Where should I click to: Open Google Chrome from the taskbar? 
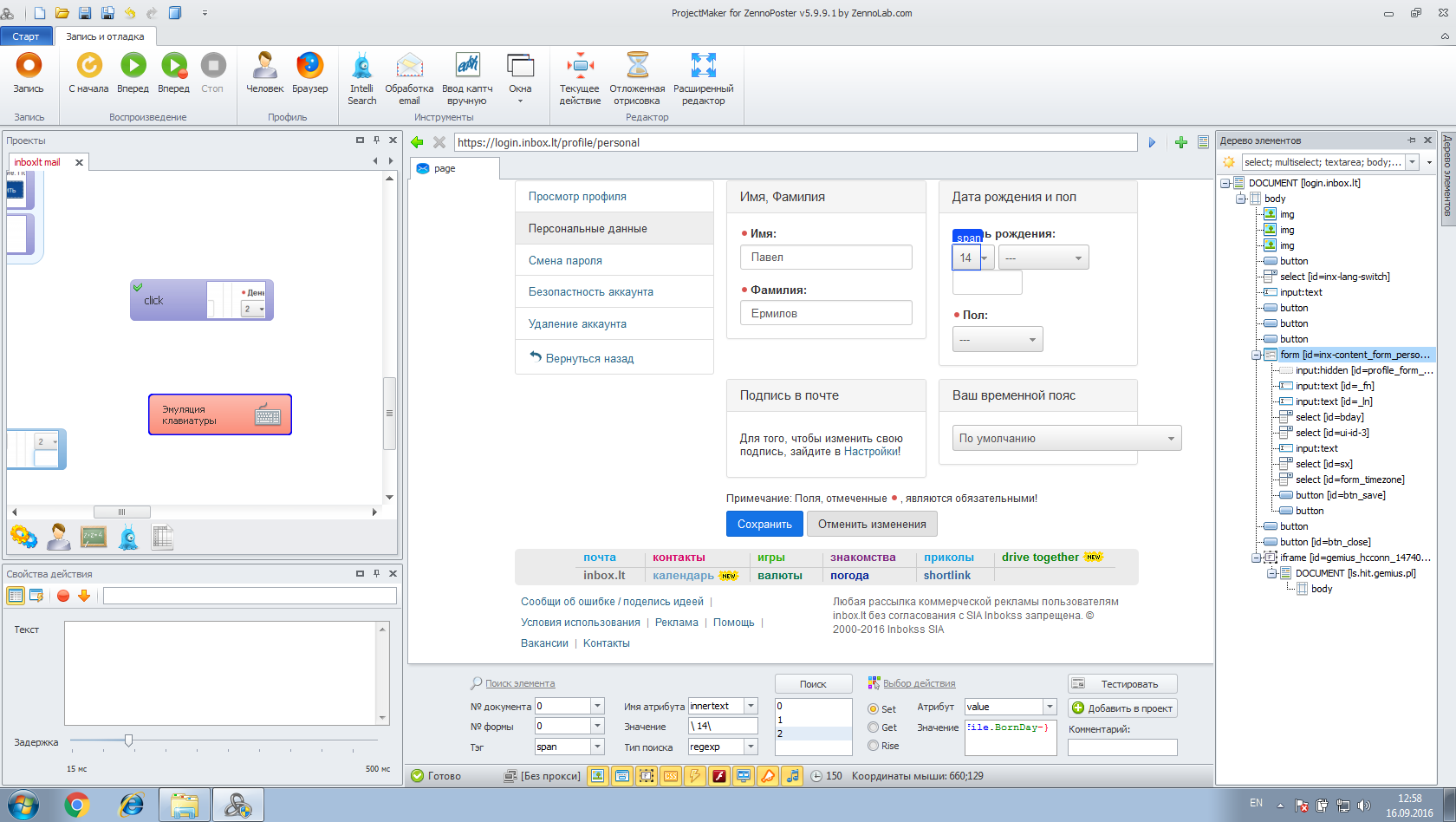(77, 806)
